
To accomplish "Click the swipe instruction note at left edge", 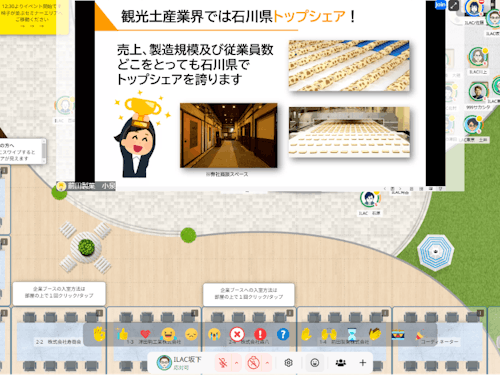I will (22, 152).
